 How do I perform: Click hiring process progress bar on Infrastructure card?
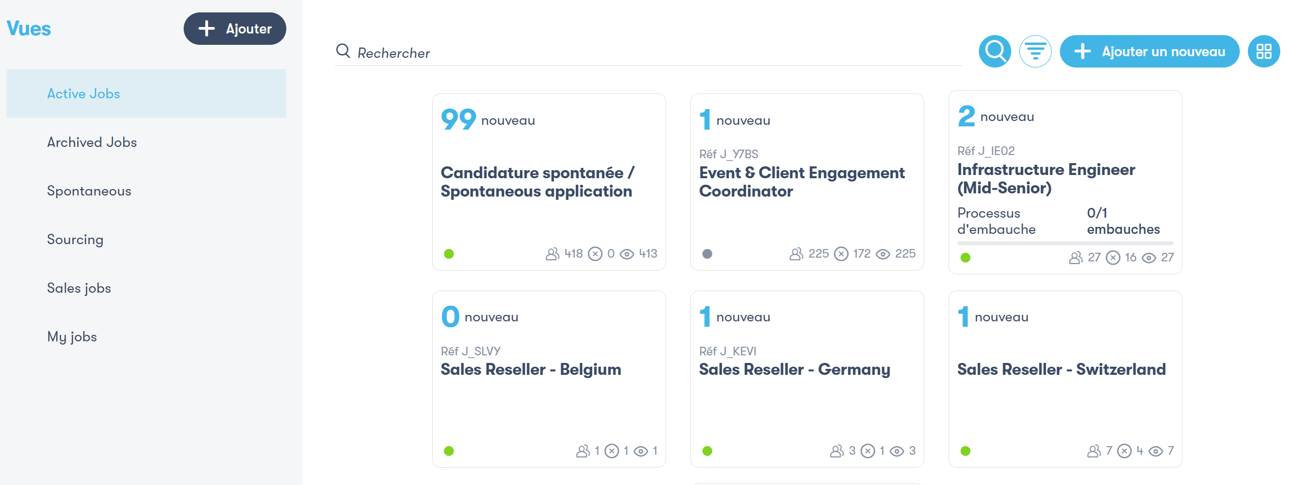tap(1065, 243)
